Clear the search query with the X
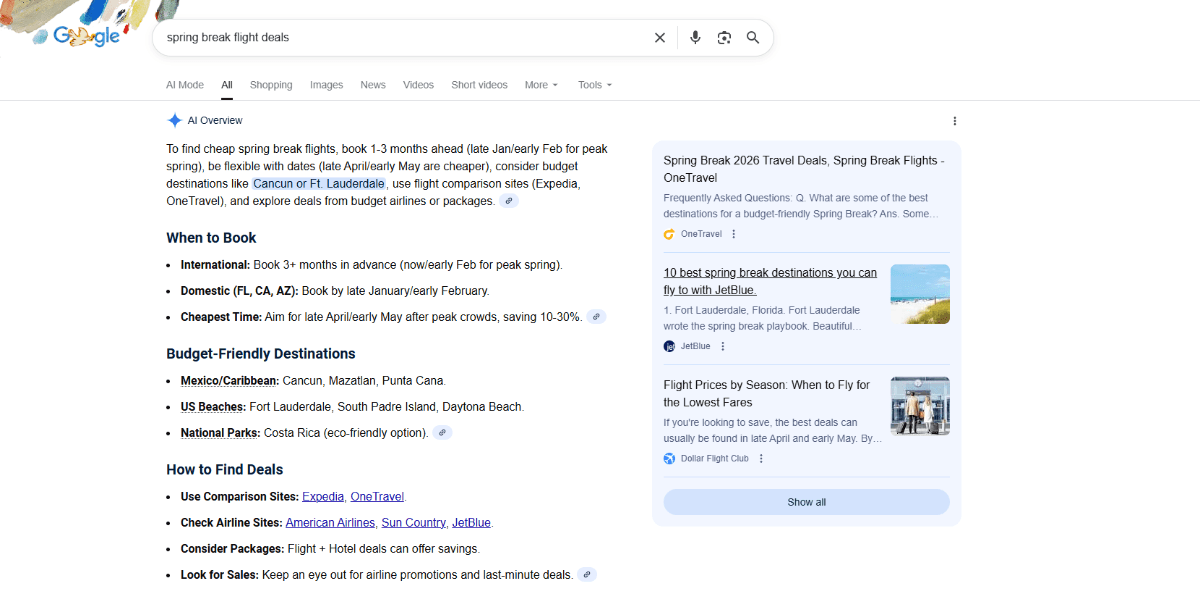 pyautogui.click(x=659, y=37)
